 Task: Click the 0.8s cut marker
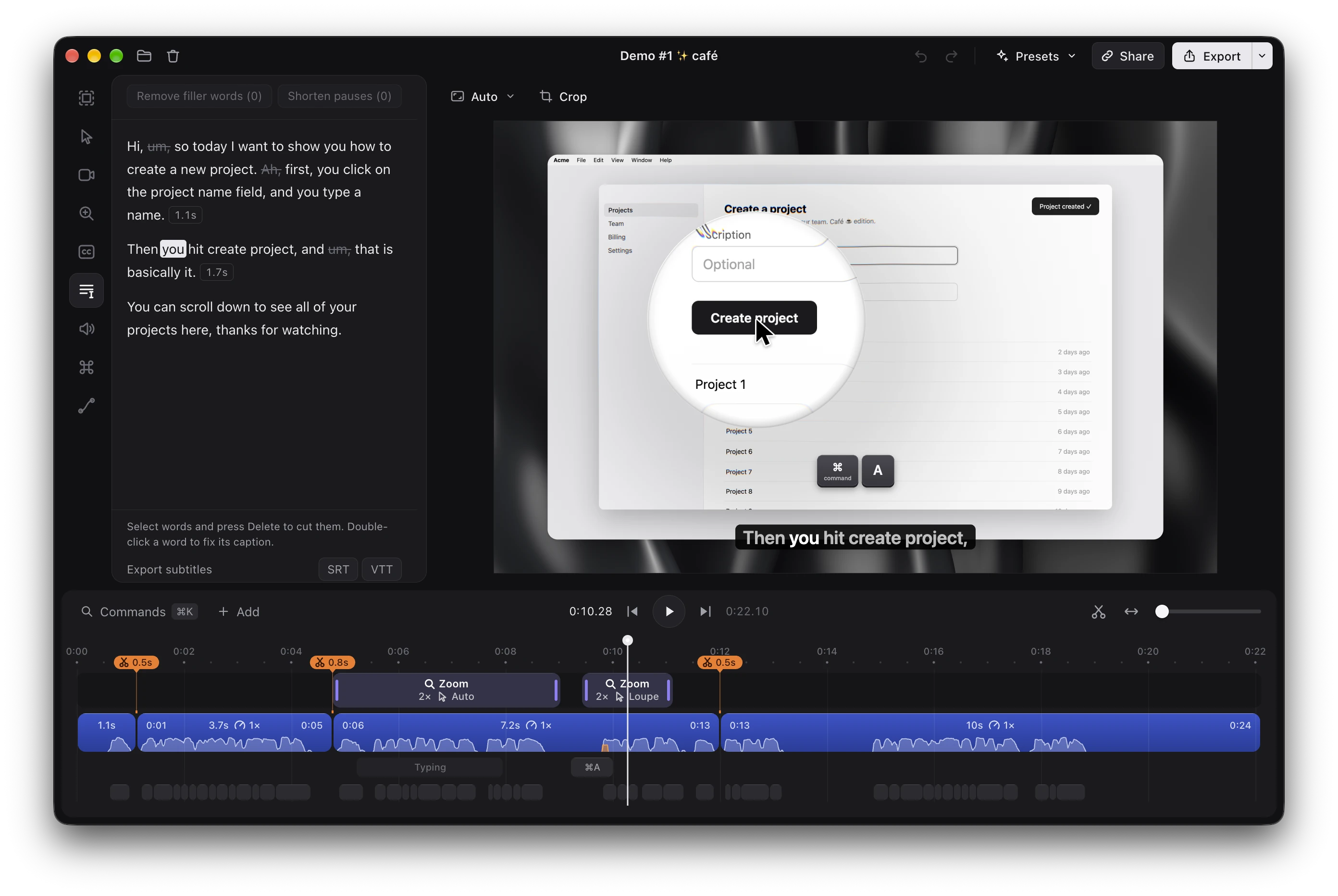[332, 662]
